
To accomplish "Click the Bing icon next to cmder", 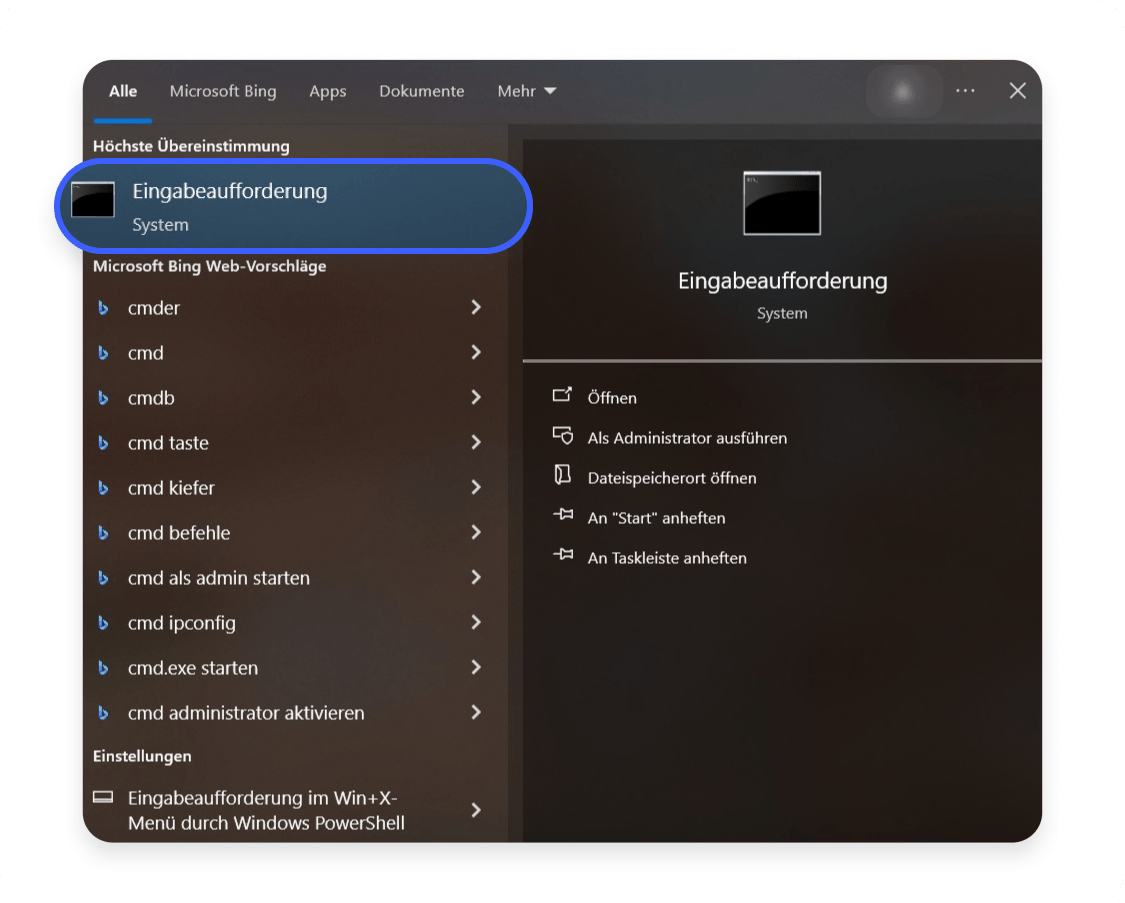I will click(102, 308).
